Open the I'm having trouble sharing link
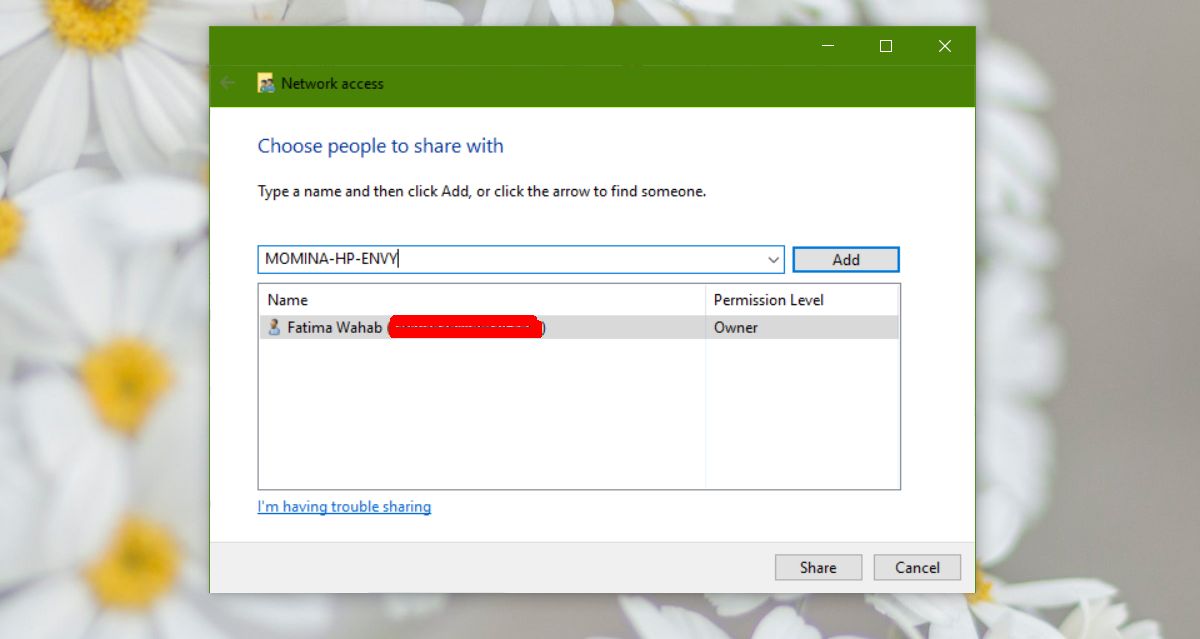The height and width of the screenshot is (639, 1200). coord(344,507)
